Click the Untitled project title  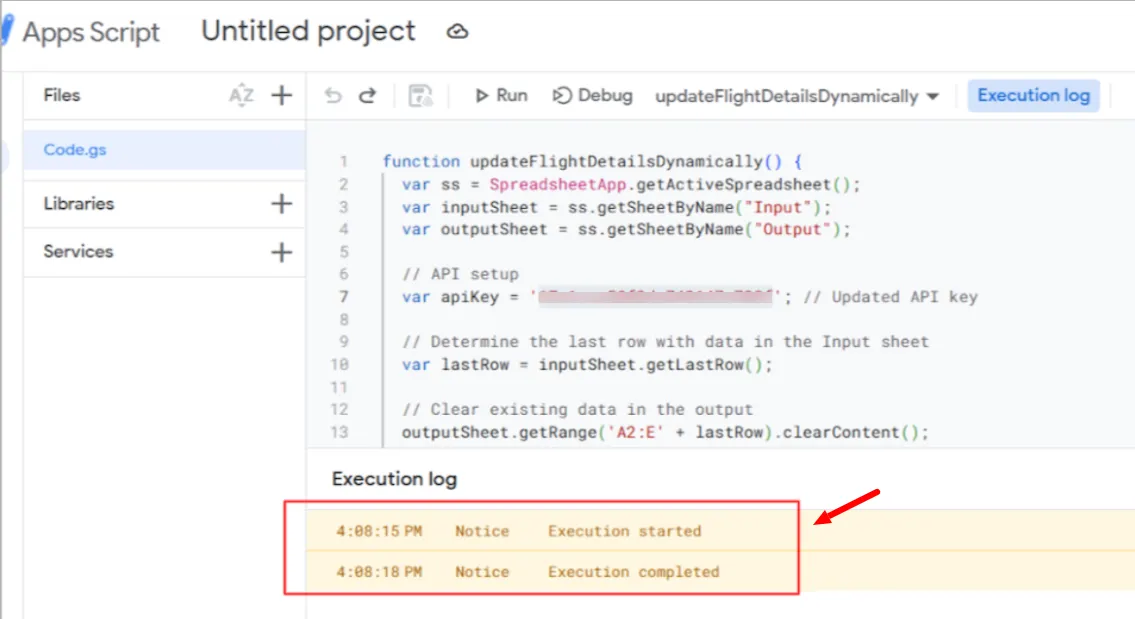pos(308,31)
